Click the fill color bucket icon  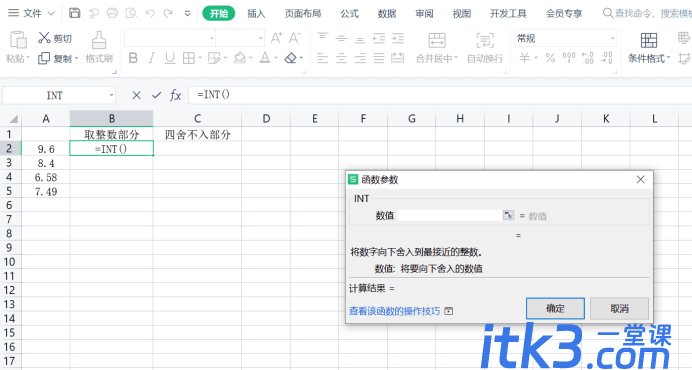239,58
